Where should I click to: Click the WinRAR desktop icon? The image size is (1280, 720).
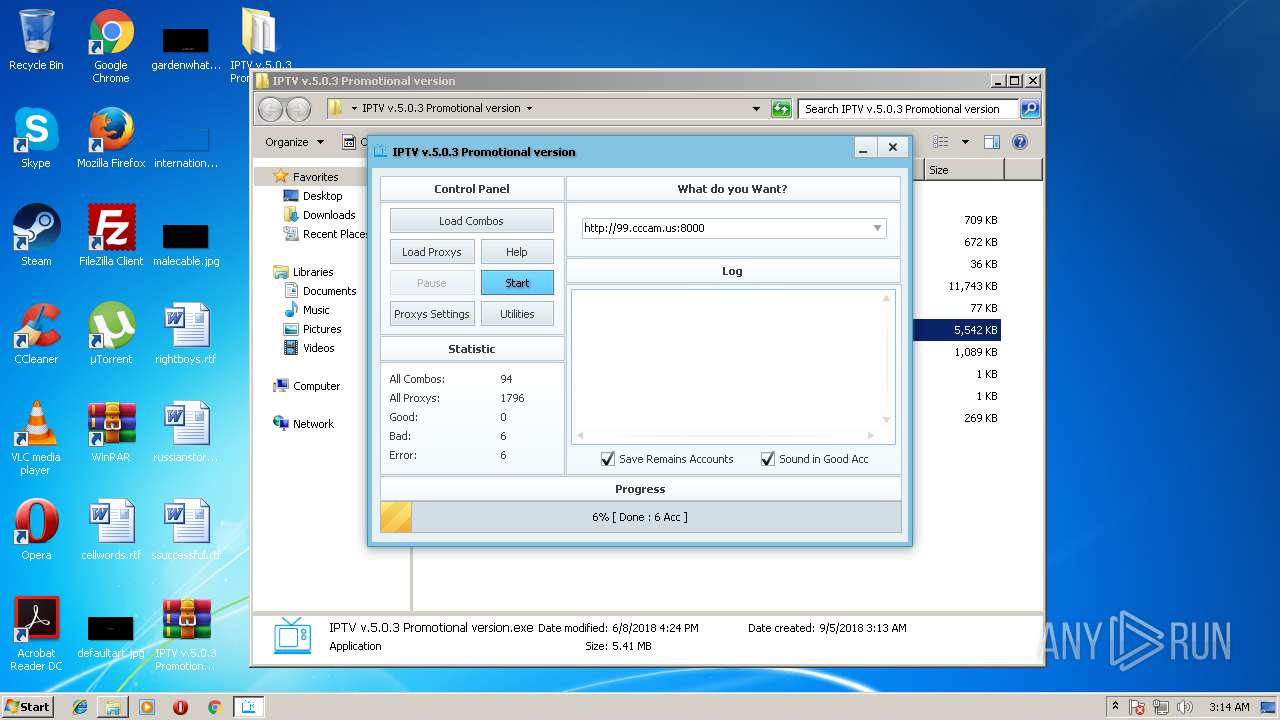click(x=111, y=432)
